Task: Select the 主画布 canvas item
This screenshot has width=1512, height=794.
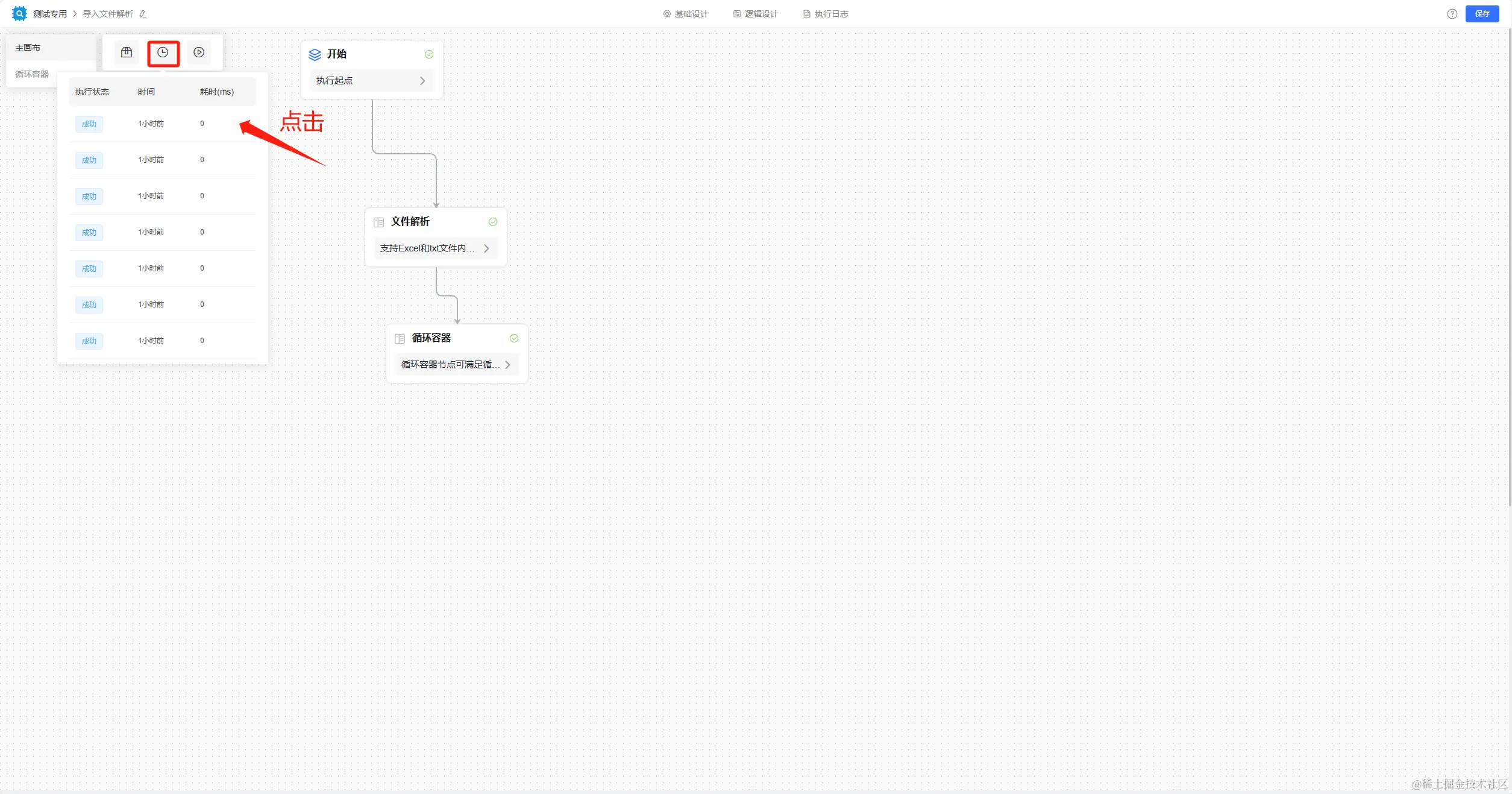Action: (x=28, y=48)
